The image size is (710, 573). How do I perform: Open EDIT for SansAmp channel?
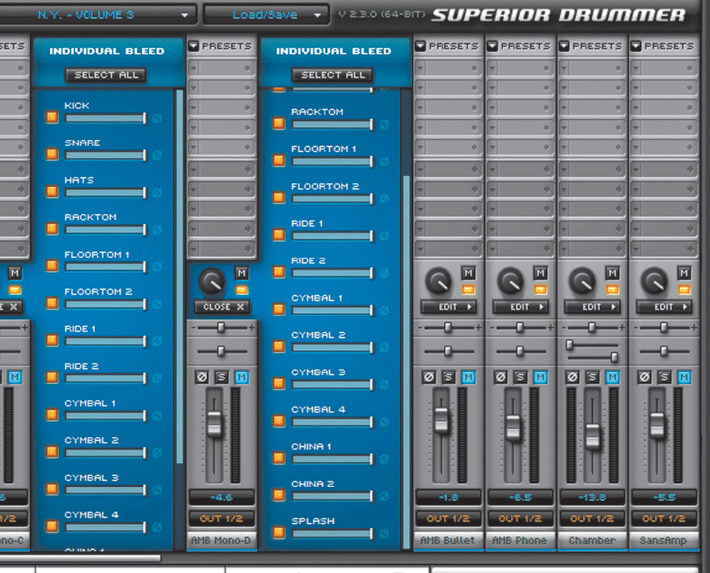(664, 307)
